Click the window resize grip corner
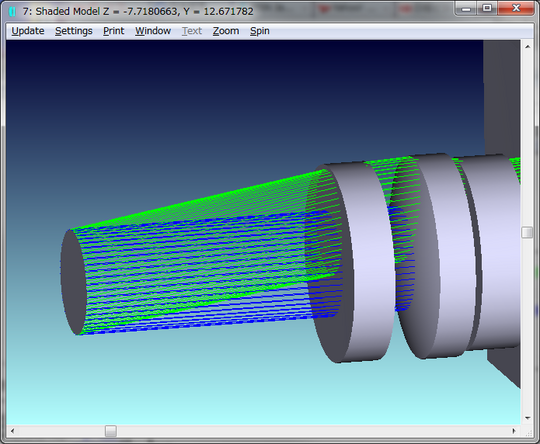The image size is (540, 444). [528, 432]
